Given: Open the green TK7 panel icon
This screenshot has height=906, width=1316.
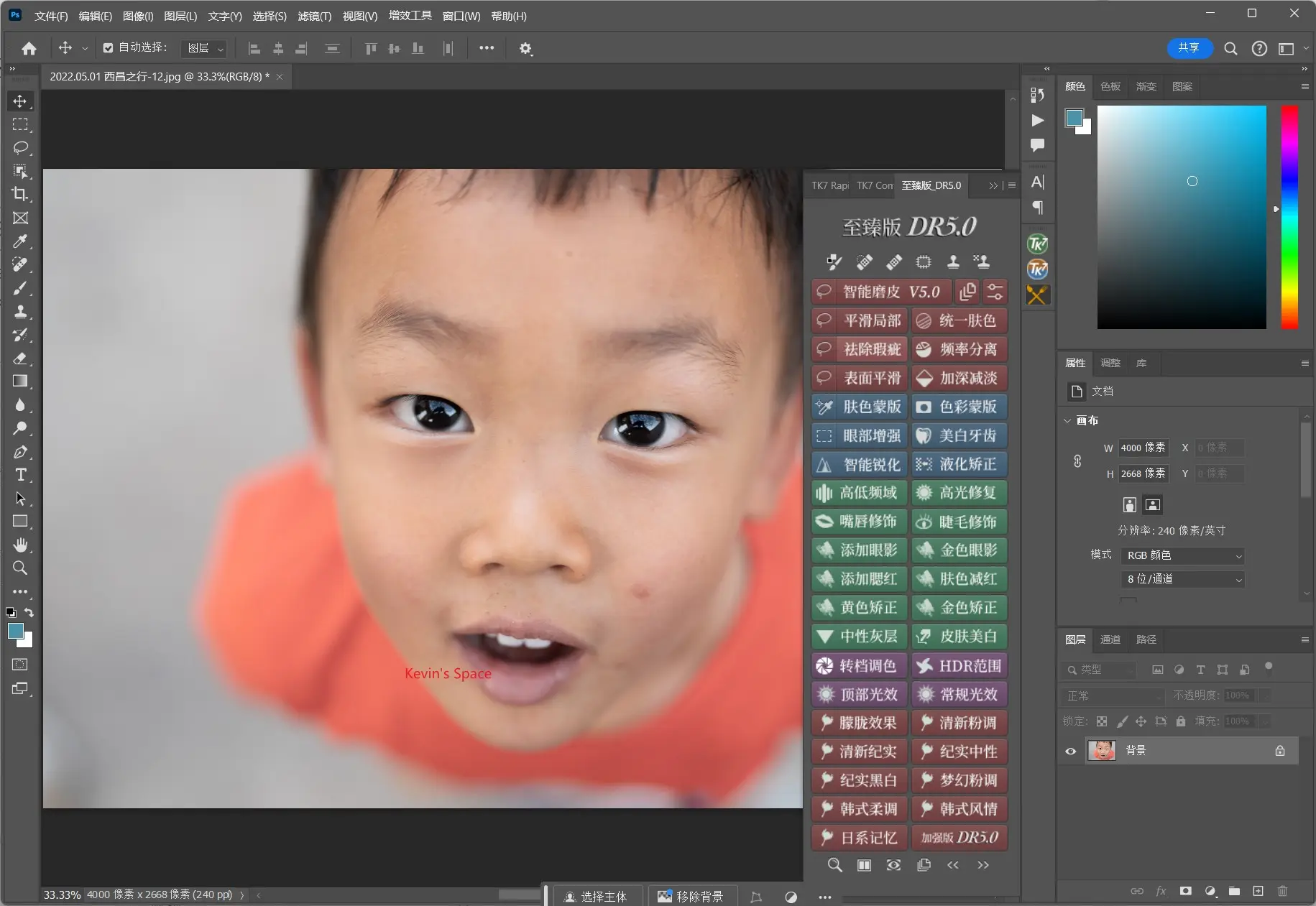Looking at the screenshot, I should 1037,244.
